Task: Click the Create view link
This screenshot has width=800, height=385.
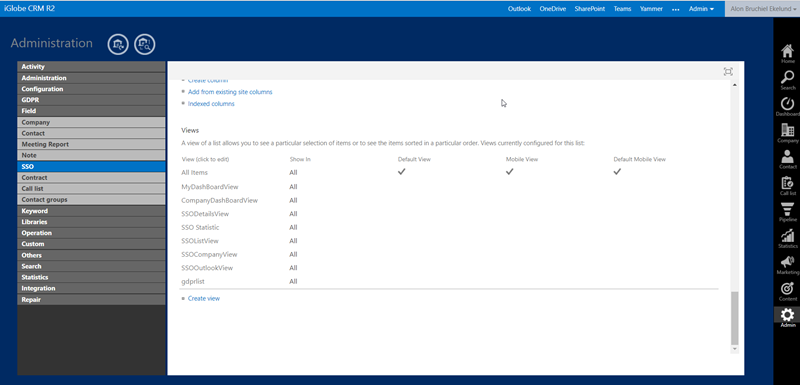Action: 204,298
